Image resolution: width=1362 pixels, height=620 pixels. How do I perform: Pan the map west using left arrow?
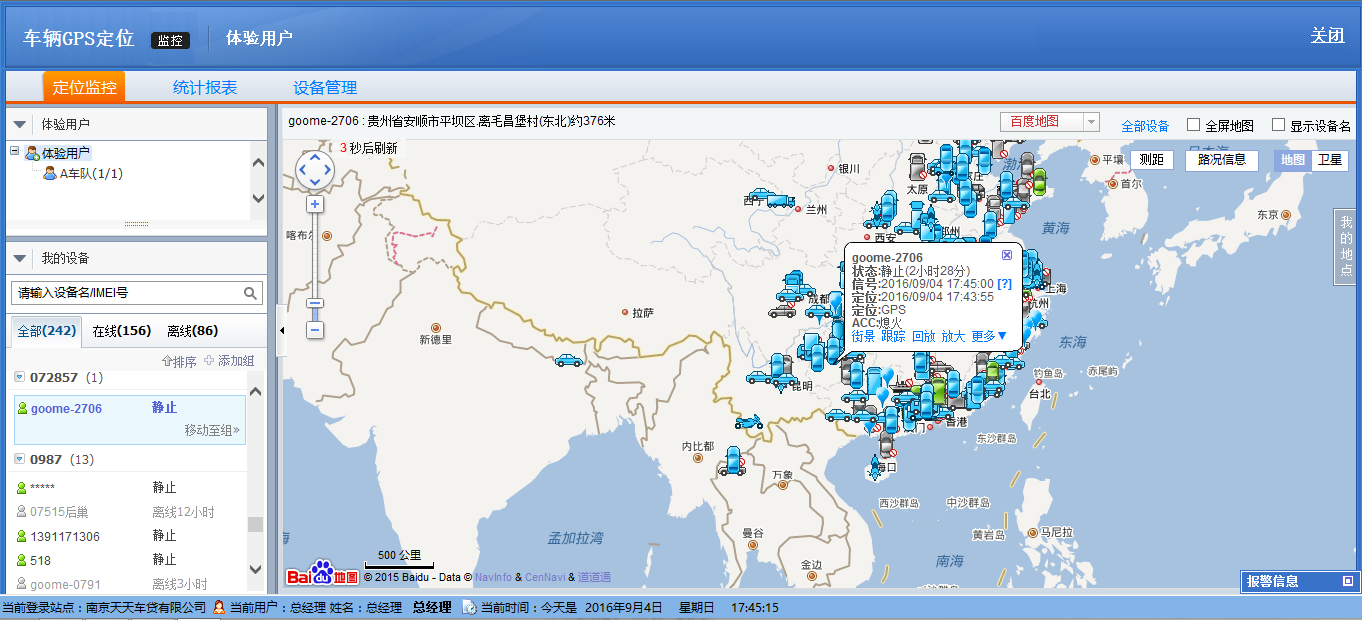302,170
